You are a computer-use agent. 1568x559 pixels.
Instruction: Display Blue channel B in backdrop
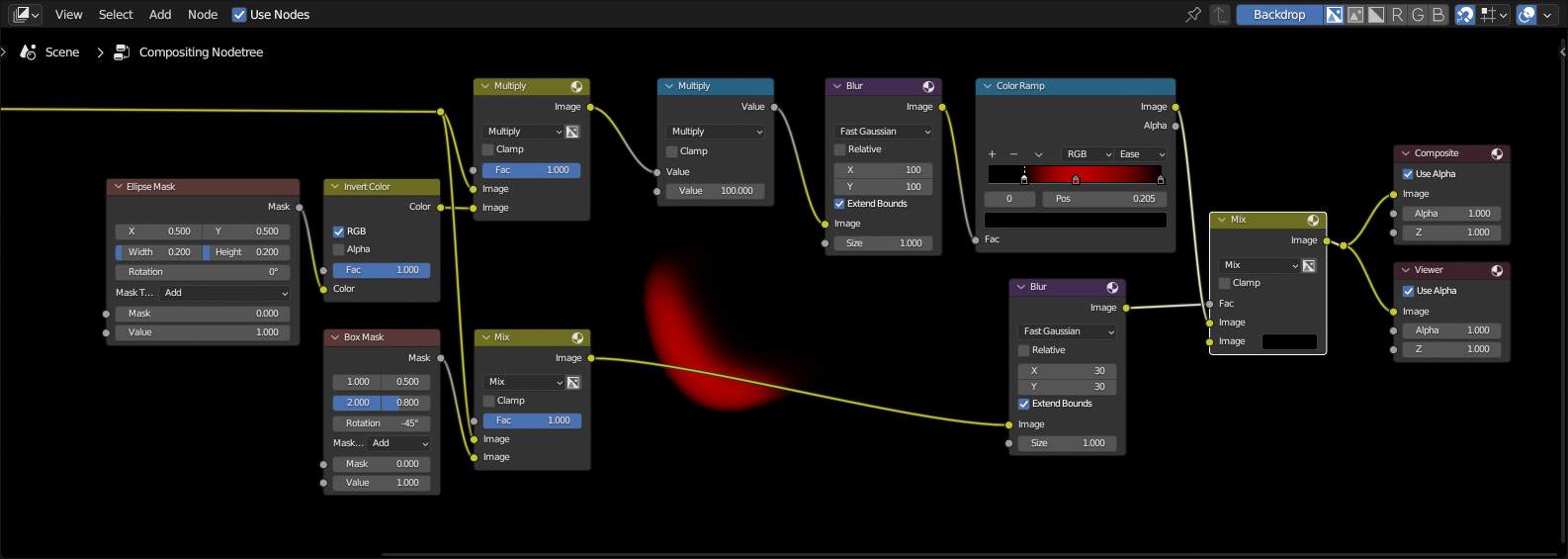click(x=1437, y=14)
